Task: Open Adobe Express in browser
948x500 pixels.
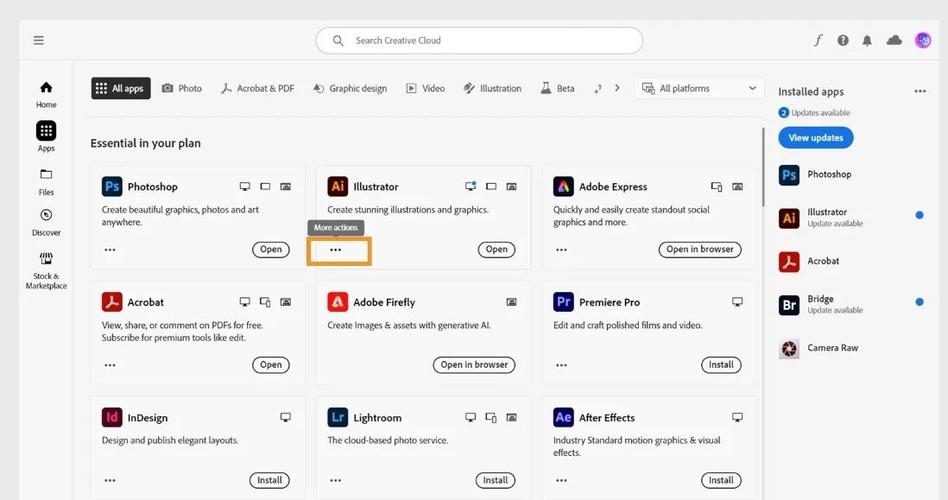Action: coord(699,249)
